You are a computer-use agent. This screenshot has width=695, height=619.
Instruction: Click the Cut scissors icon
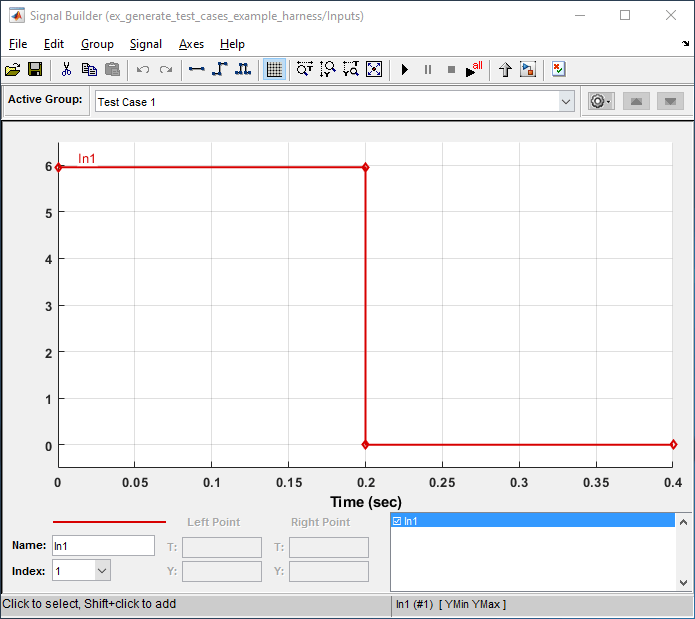[x=66, y=70]
